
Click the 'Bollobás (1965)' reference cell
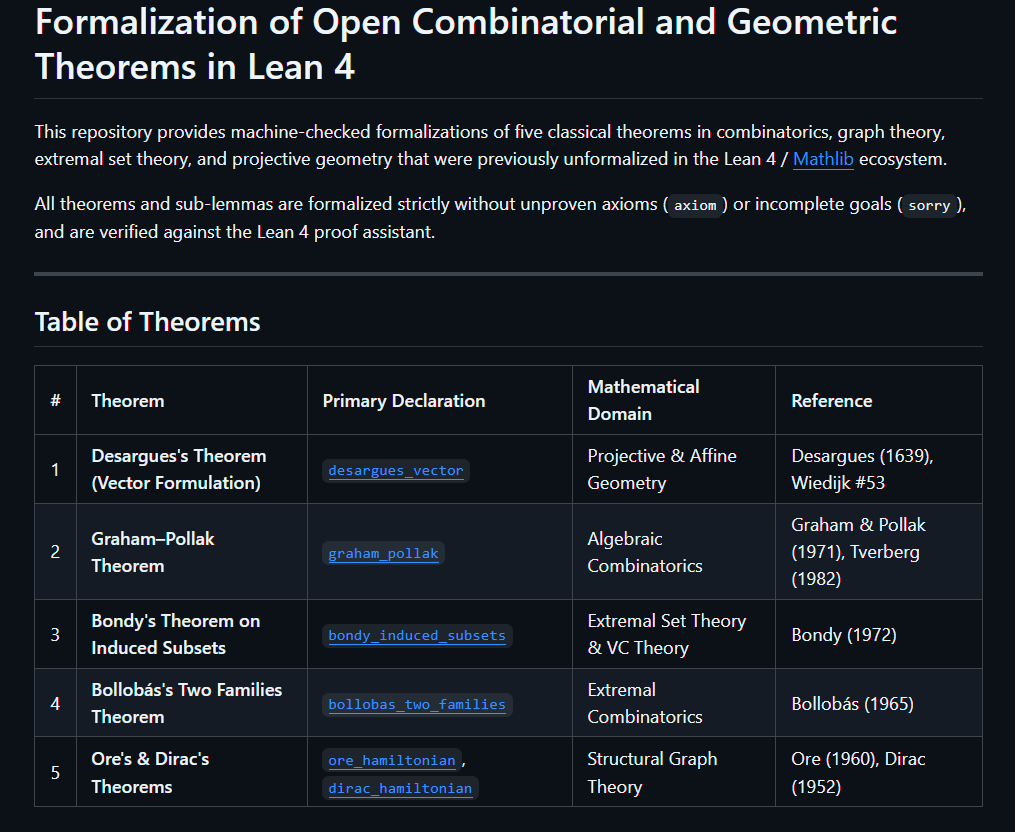click(x=879, y=703)
